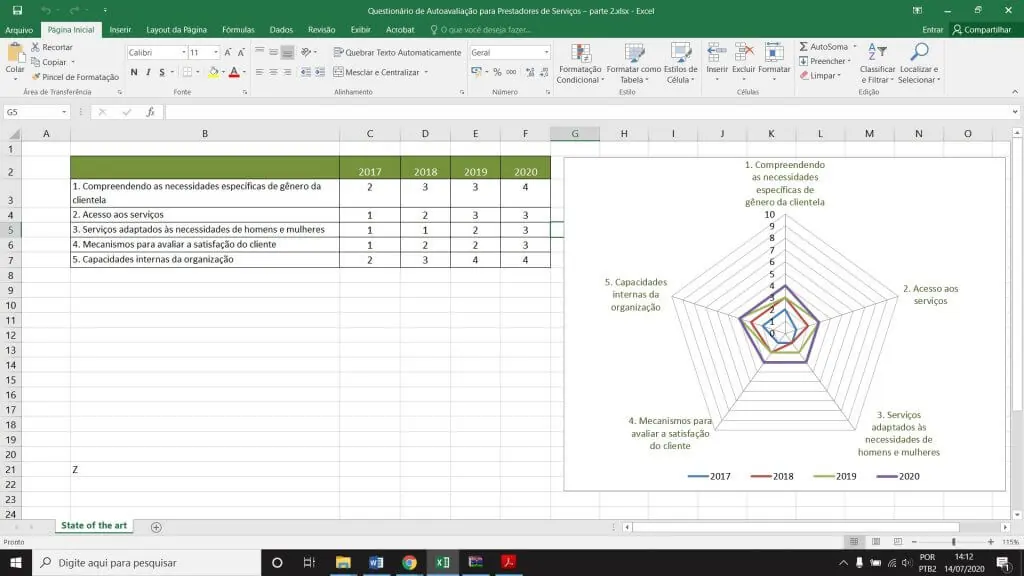Expand the Calibri font name dropdown
Image resolution: width=1024 pixels, height=576 pixels.
(x=183, y=52)
